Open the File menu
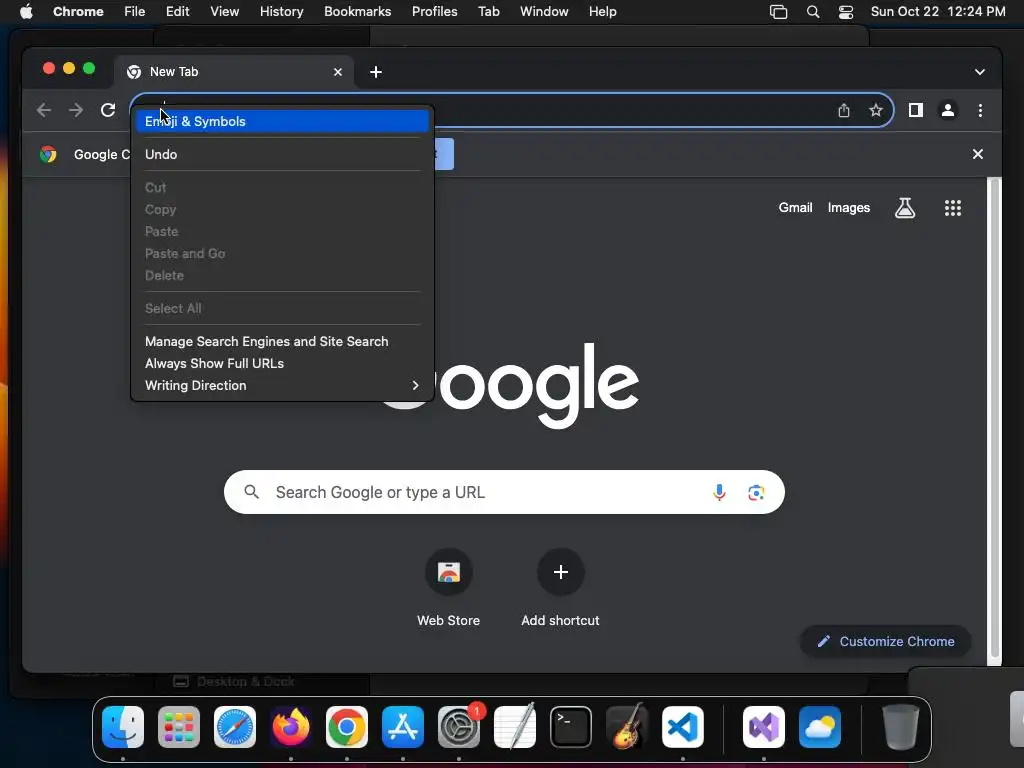 coord(135,12)
